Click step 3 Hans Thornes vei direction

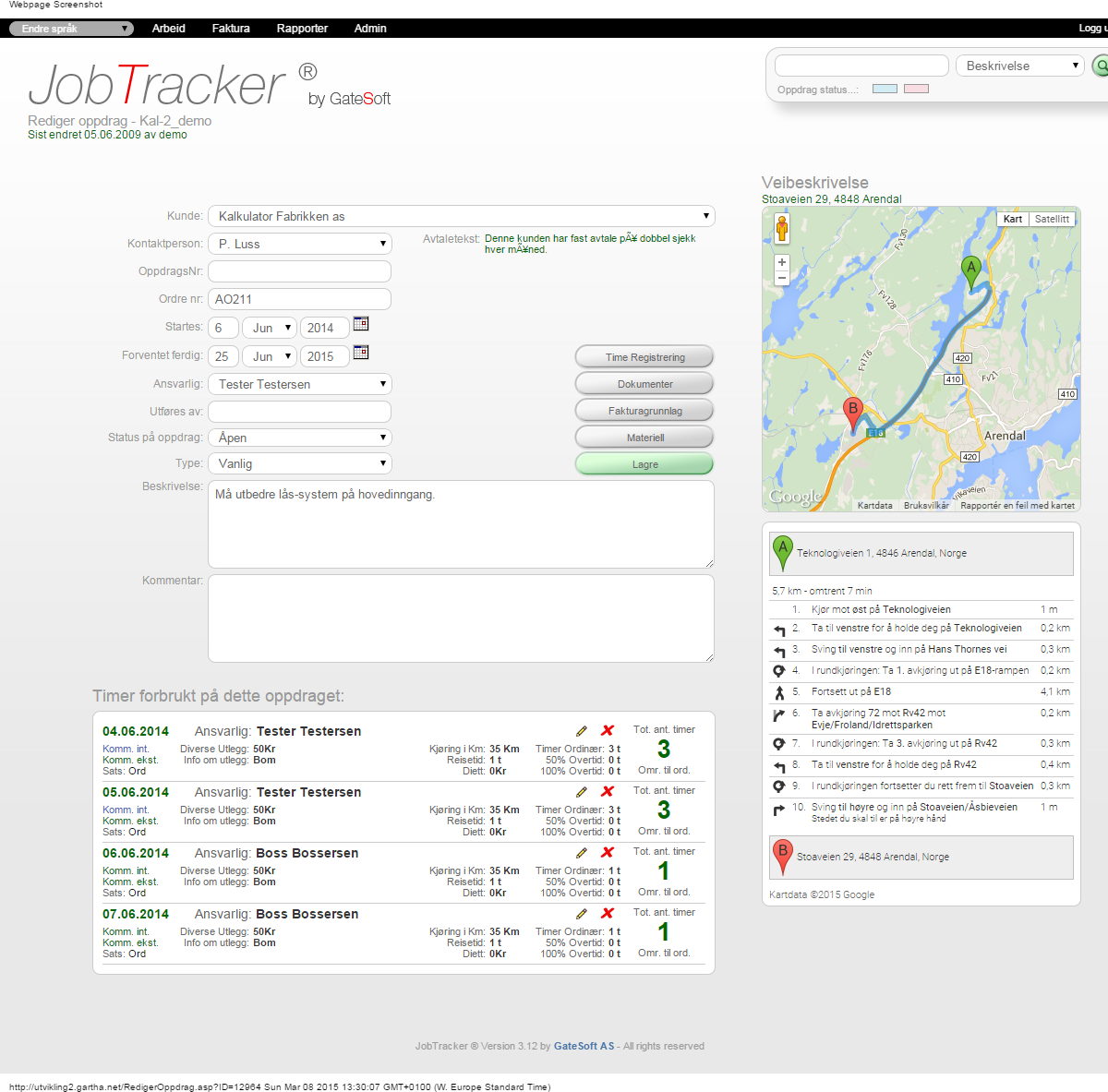click(921, 649)
